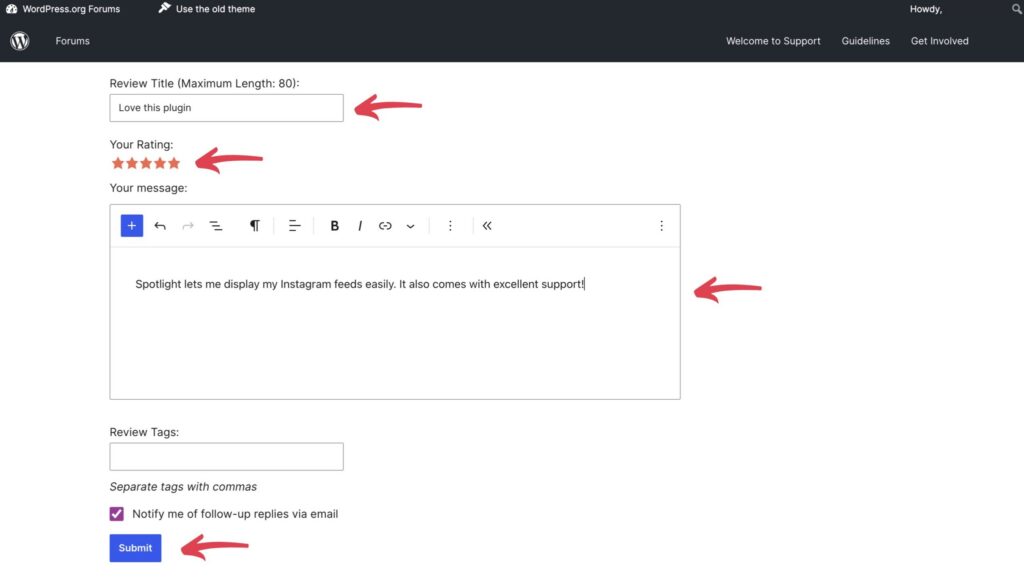This screenshot has width=1024, height=580.
Task: Click the Get Involved link
Action: pos(939,41)
